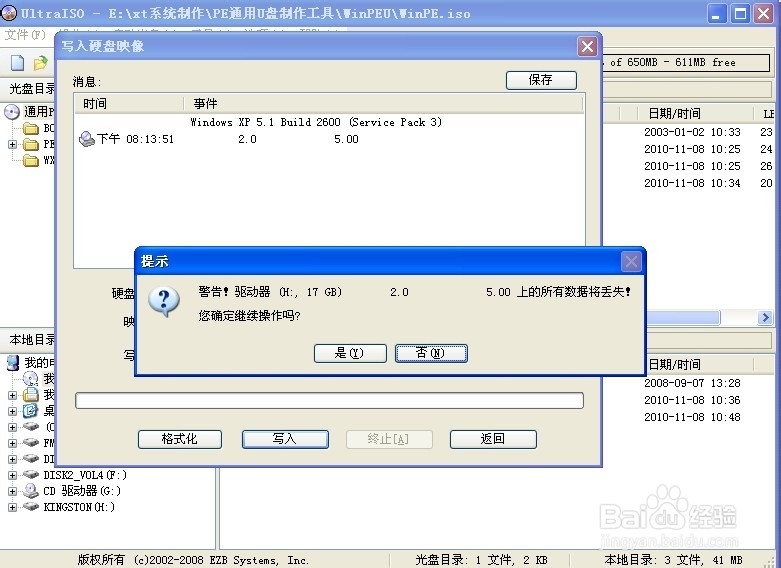
Task: Select the CD 驱动器 (G:) drive icon
Action: pyautogui.click(x=31, y=491)
